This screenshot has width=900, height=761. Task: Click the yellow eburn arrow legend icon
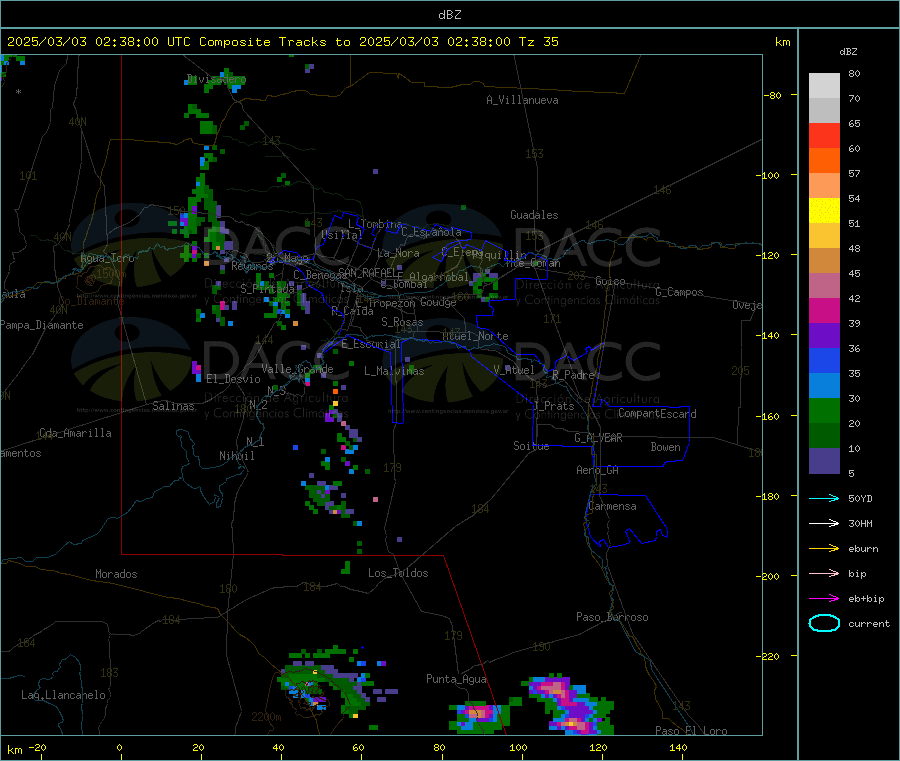pyautogui.click(x=824, y=548)
